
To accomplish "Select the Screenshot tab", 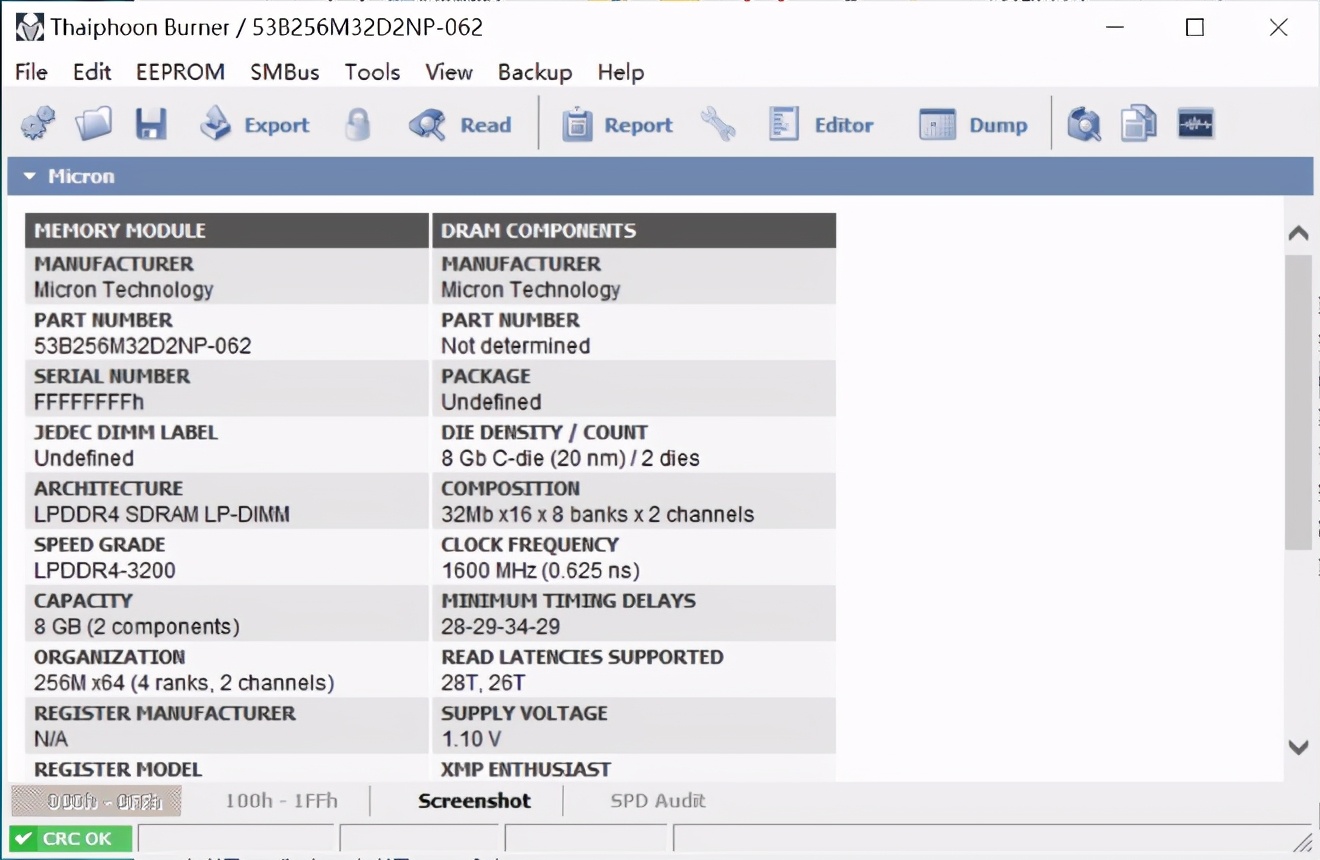I will point(474,801).
